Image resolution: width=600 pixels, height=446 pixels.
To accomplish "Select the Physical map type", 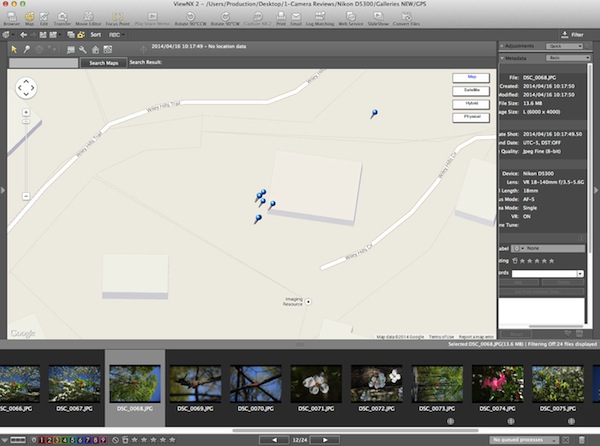I will coord(471,116).
